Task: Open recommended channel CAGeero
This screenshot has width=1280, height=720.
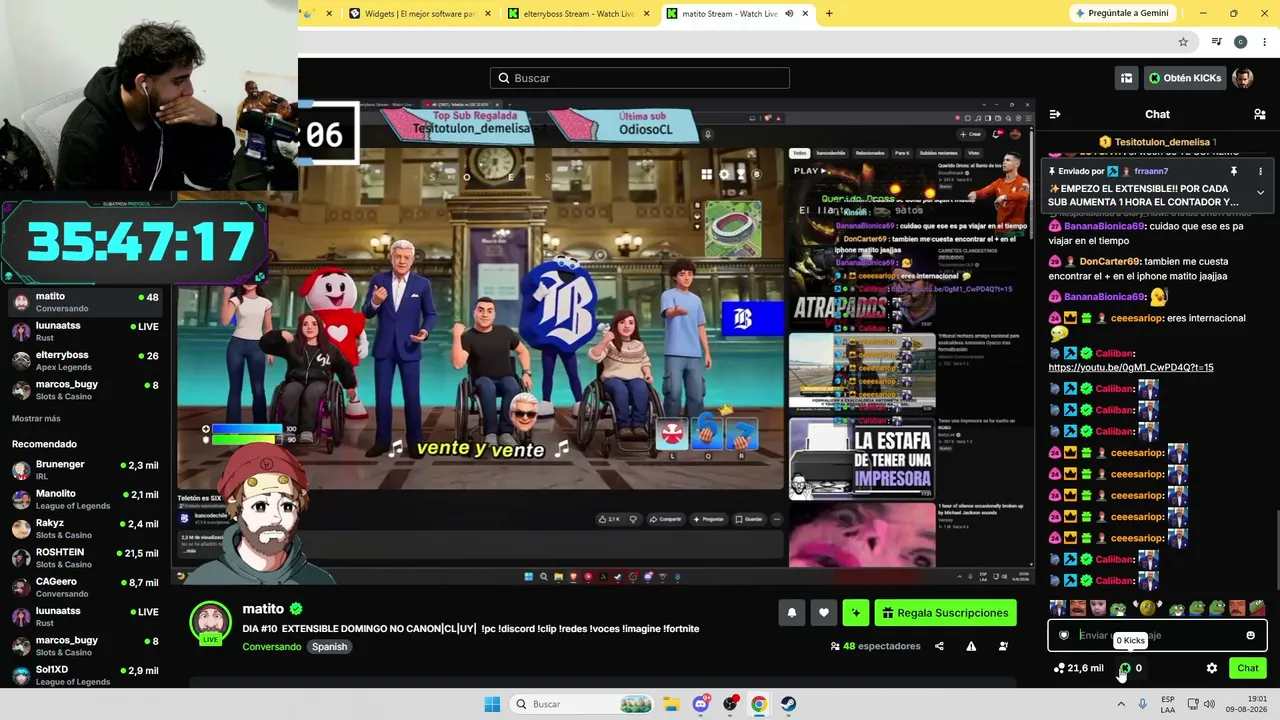Action: [x=86, y=587]
